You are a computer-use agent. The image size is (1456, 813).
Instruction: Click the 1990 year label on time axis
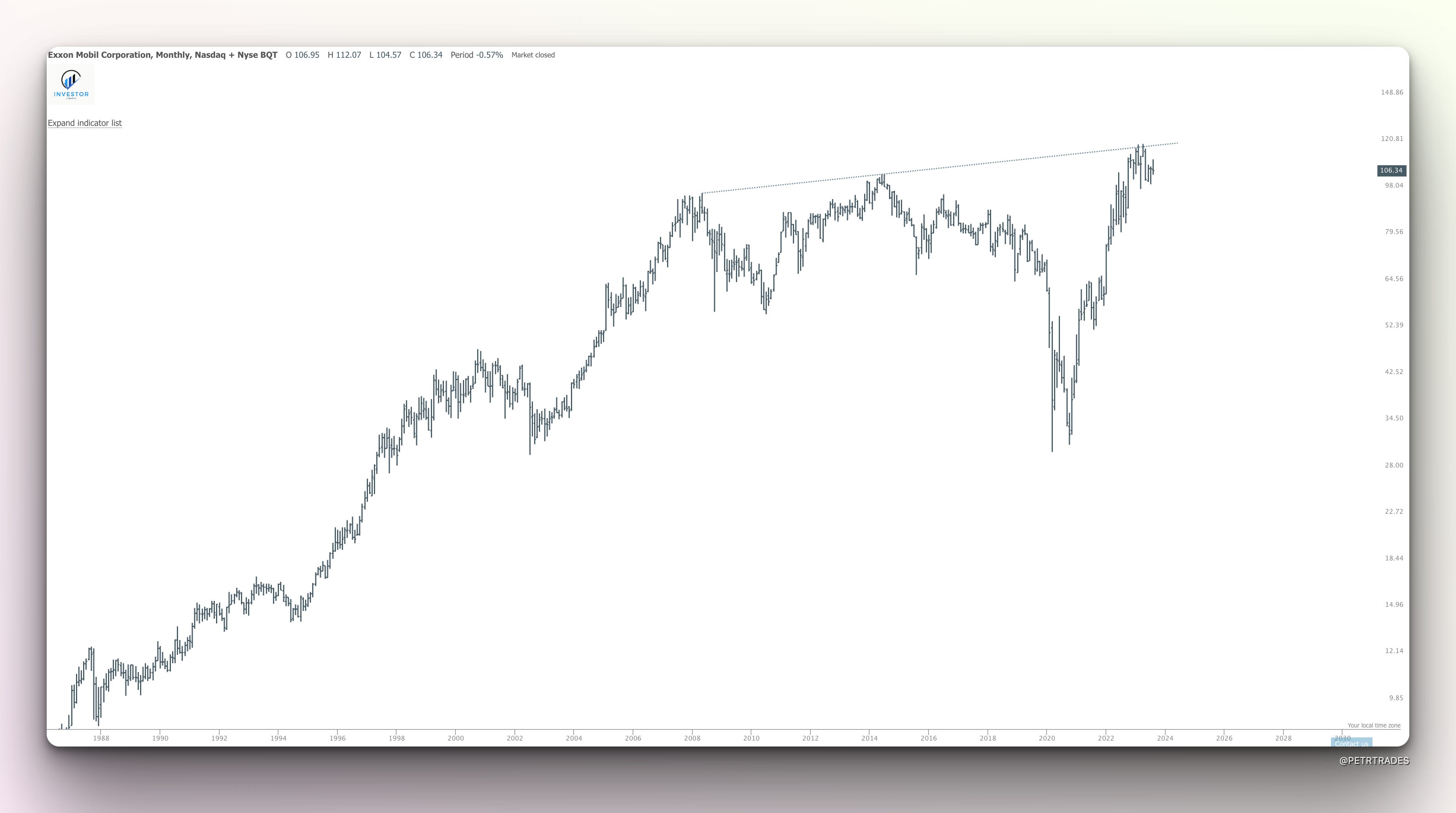click(160, 738)
